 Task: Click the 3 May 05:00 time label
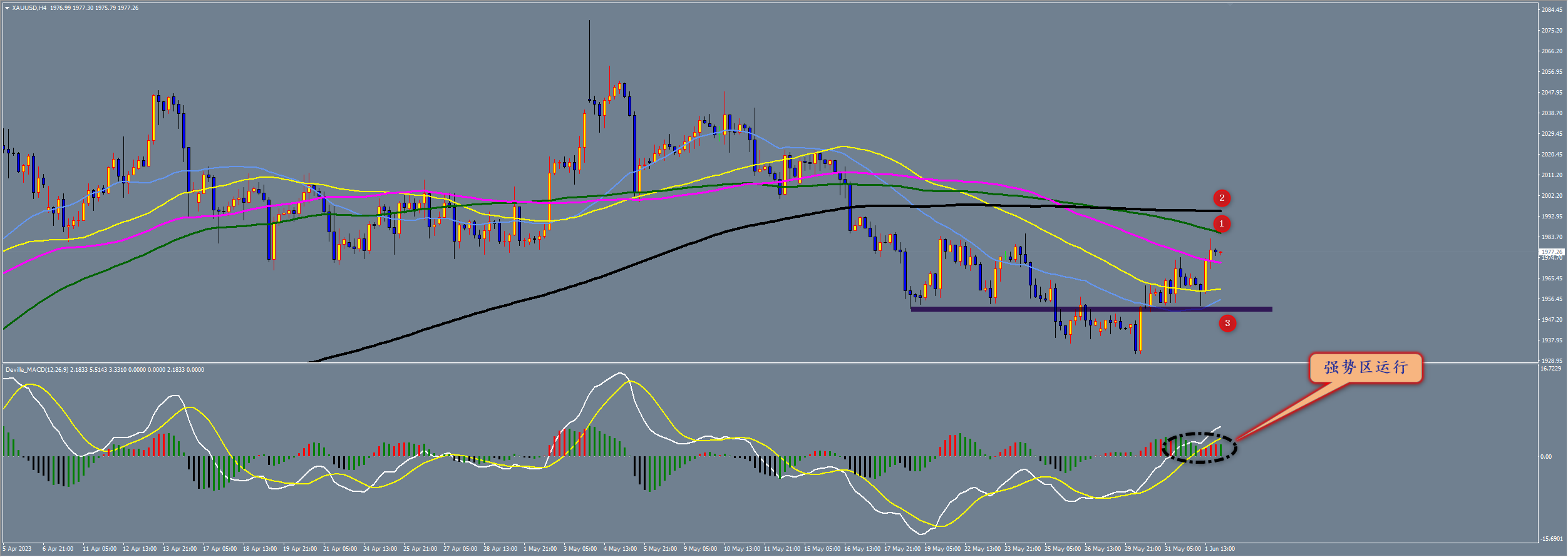(580, 549)
